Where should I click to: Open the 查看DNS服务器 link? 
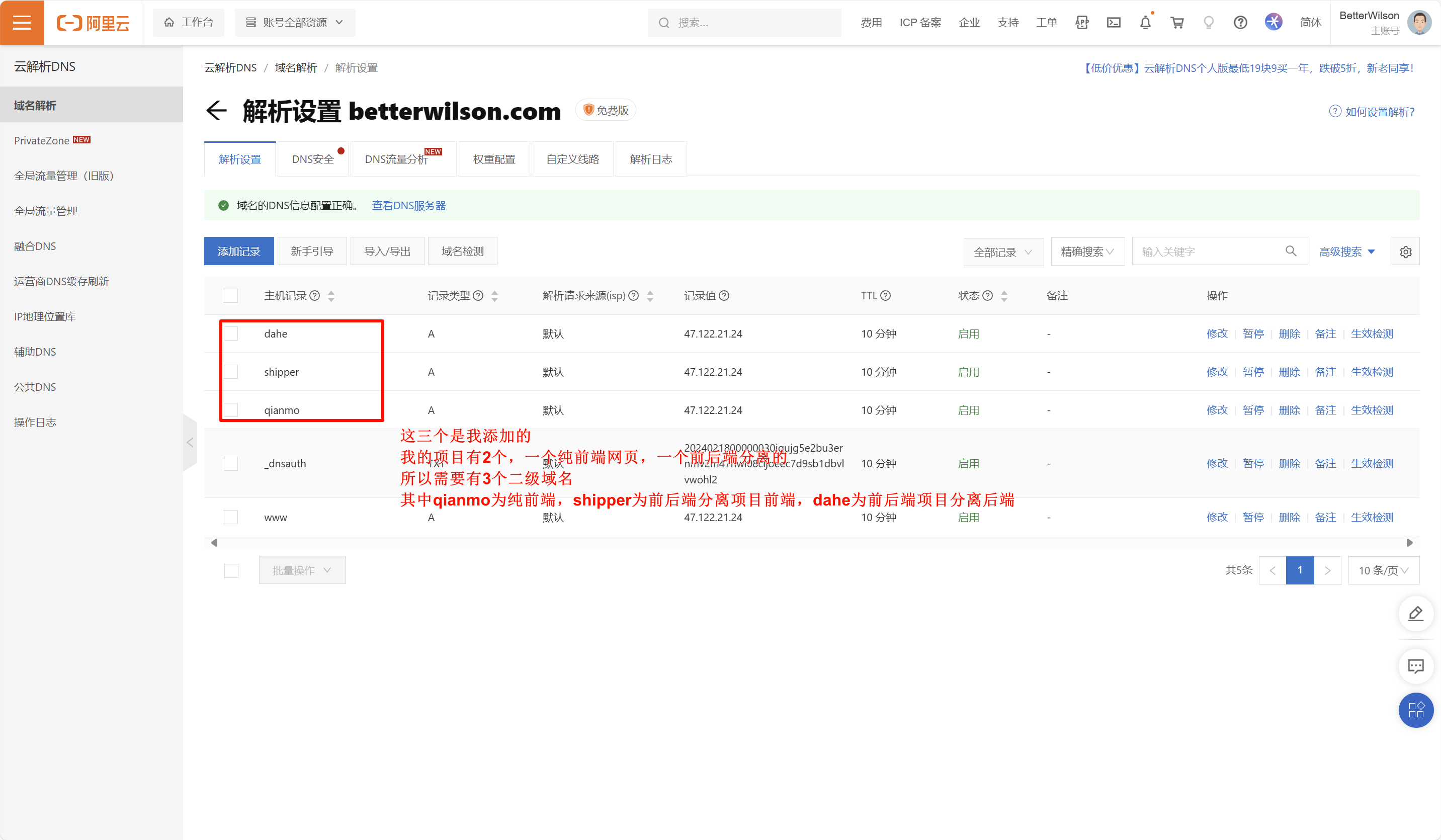point(409,206)
